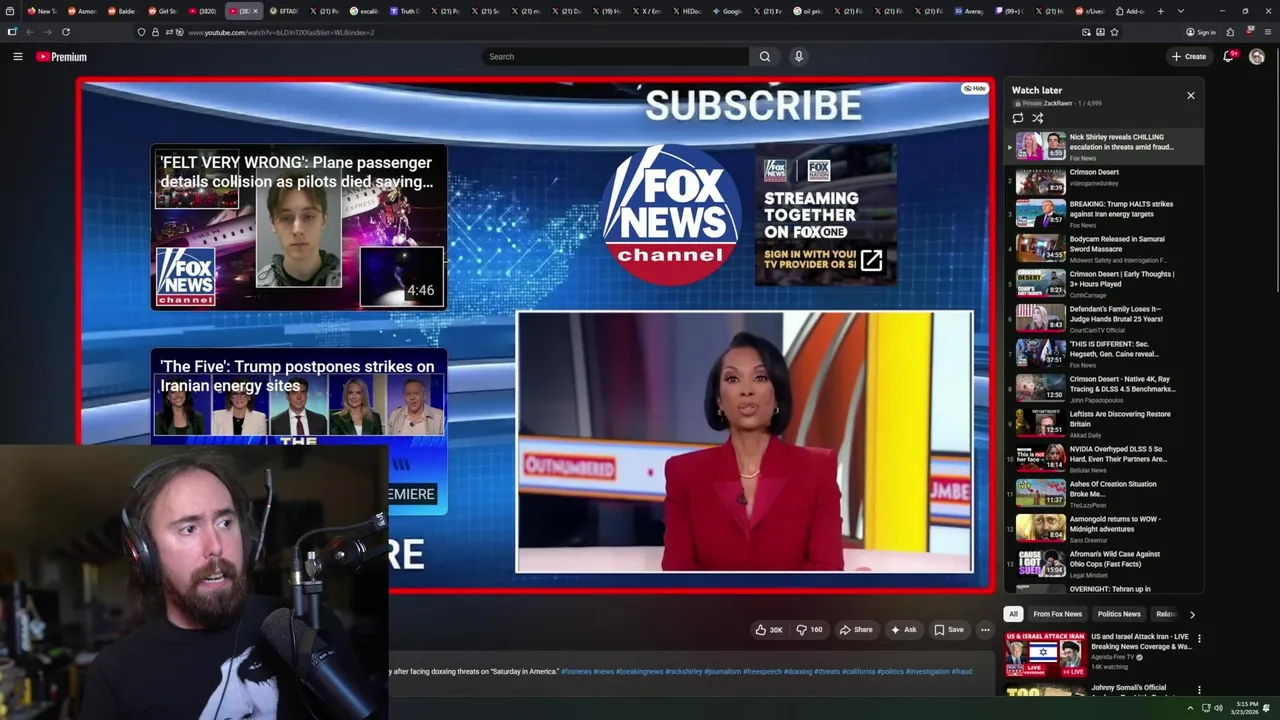Go to YouTube Premium home logo
This screenshot has width=1280, height=720.
pyautogui.click(x=62, y=57)
